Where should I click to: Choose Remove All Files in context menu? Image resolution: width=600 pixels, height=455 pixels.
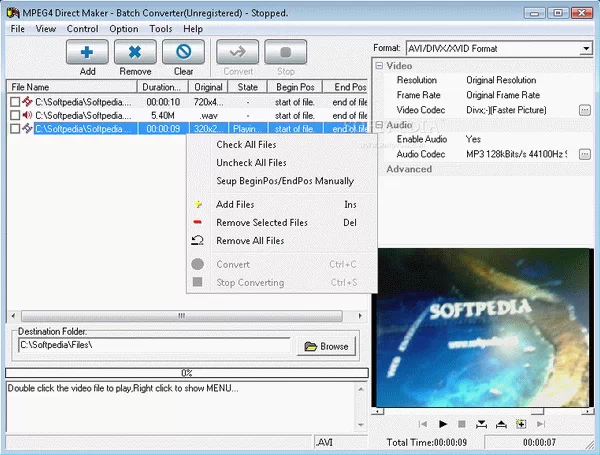[x=282, y=241]
